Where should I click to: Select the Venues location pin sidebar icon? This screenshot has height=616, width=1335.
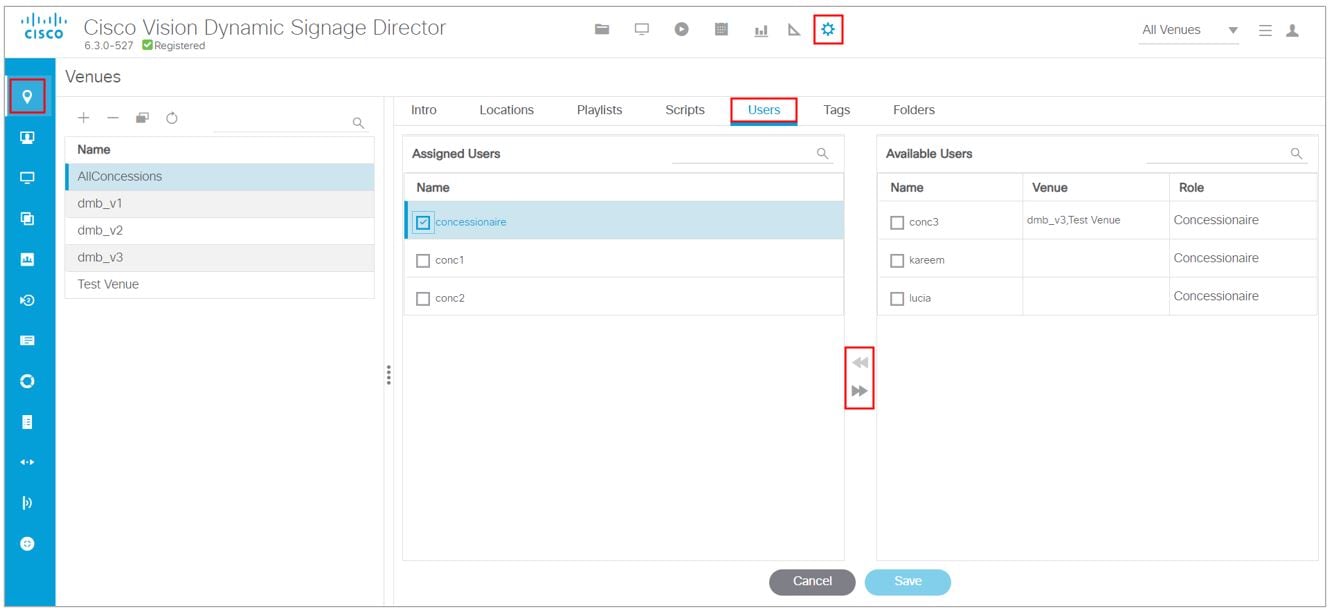coord(27,97)
